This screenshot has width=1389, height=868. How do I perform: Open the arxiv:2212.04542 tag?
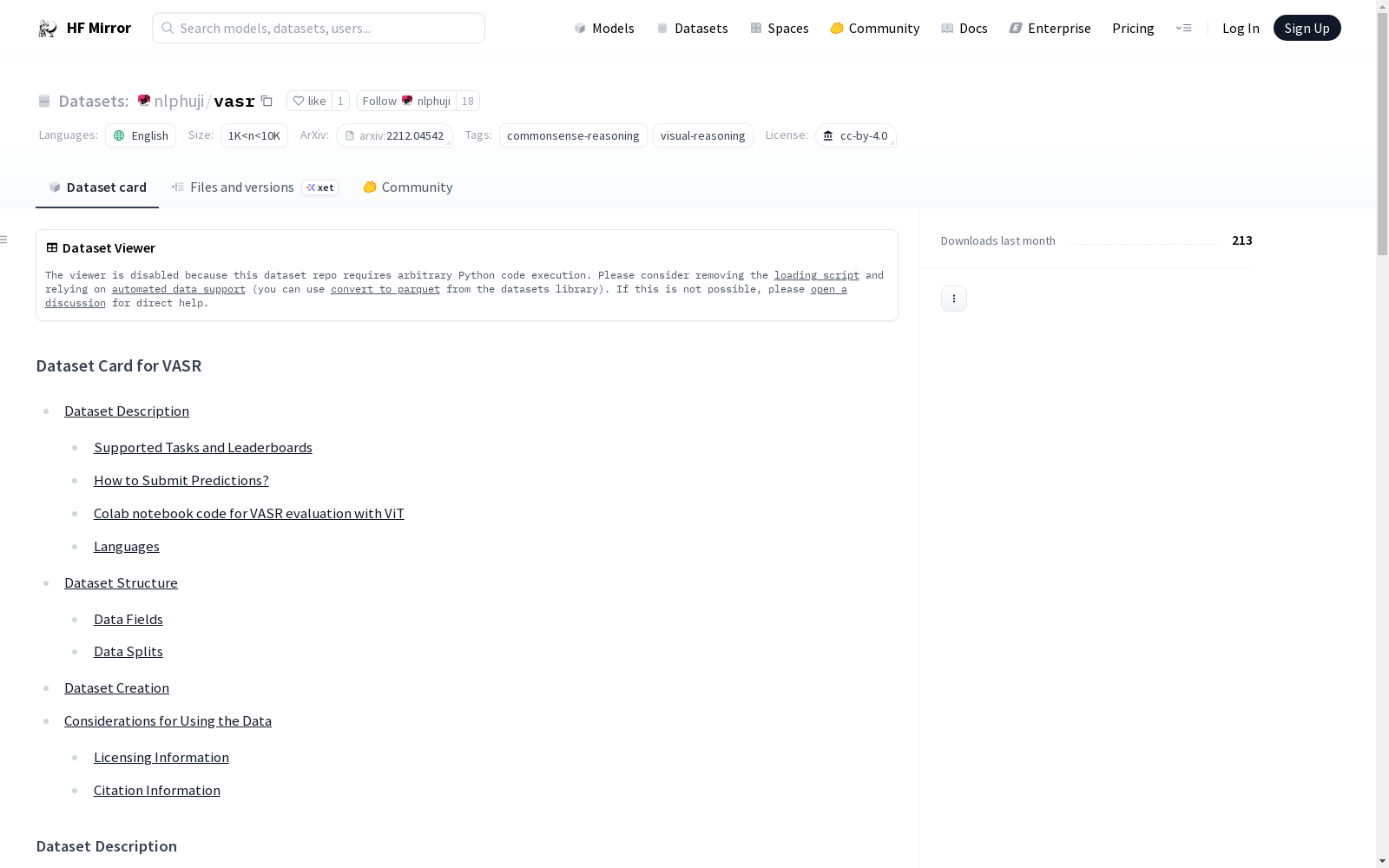[394, 135]
